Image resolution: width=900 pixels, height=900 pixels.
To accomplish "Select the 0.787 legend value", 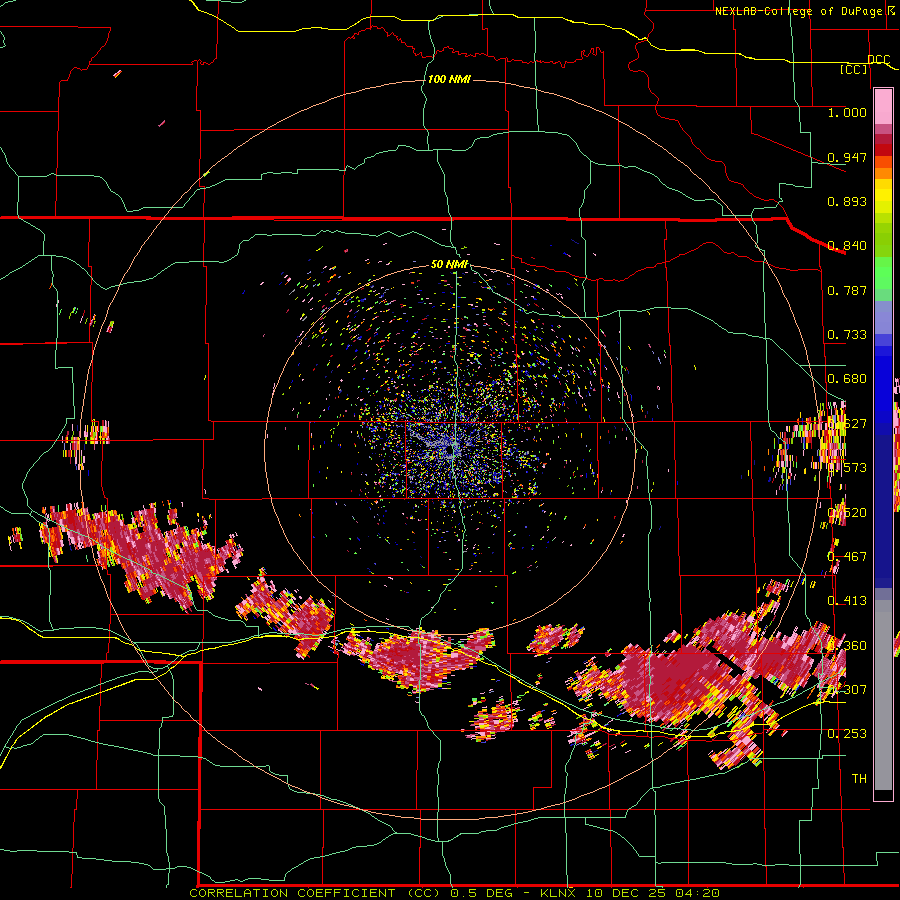I will click(x=847, y=290).
